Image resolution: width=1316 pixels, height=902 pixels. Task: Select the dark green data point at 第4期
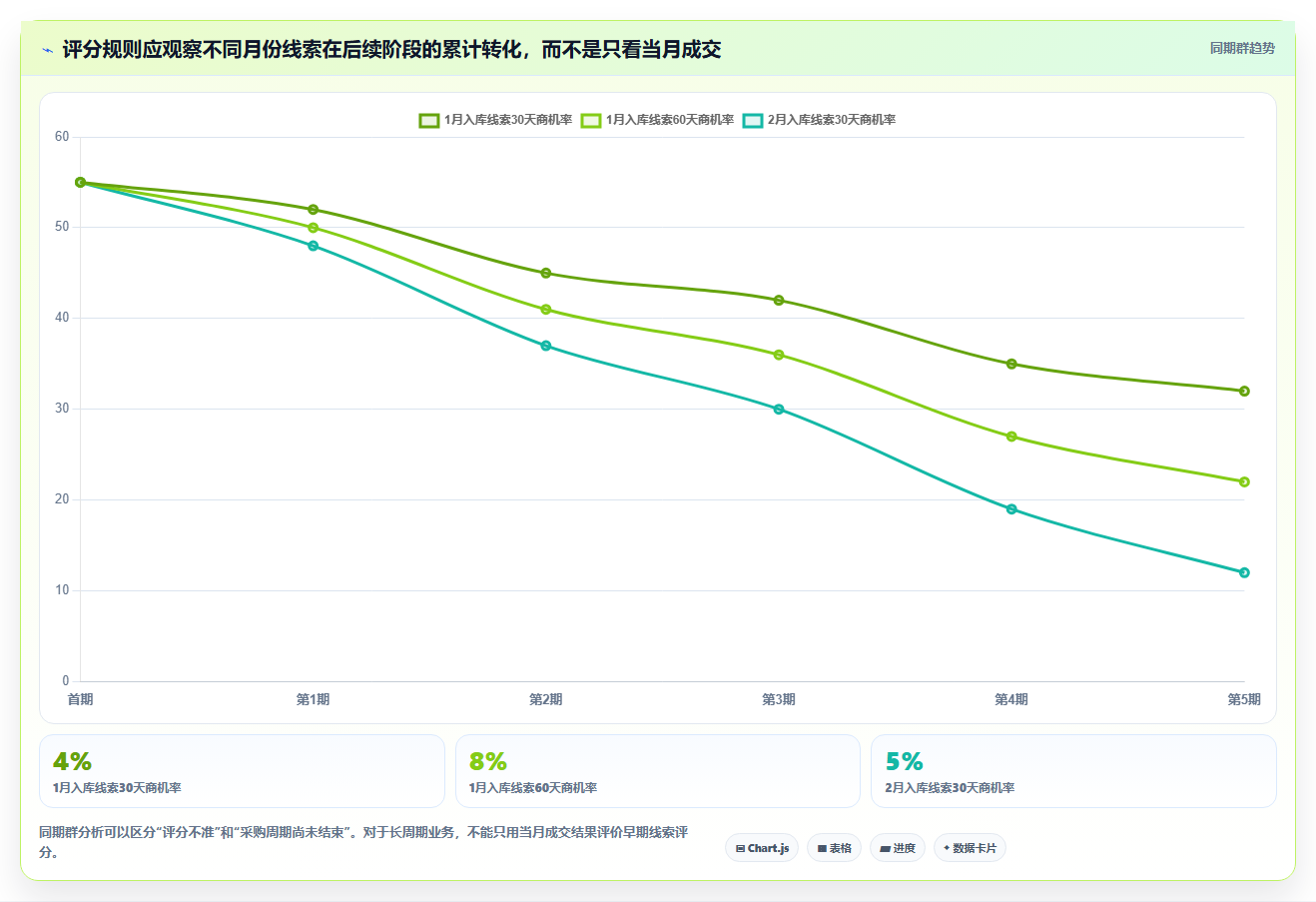[x=1011, y=364]
